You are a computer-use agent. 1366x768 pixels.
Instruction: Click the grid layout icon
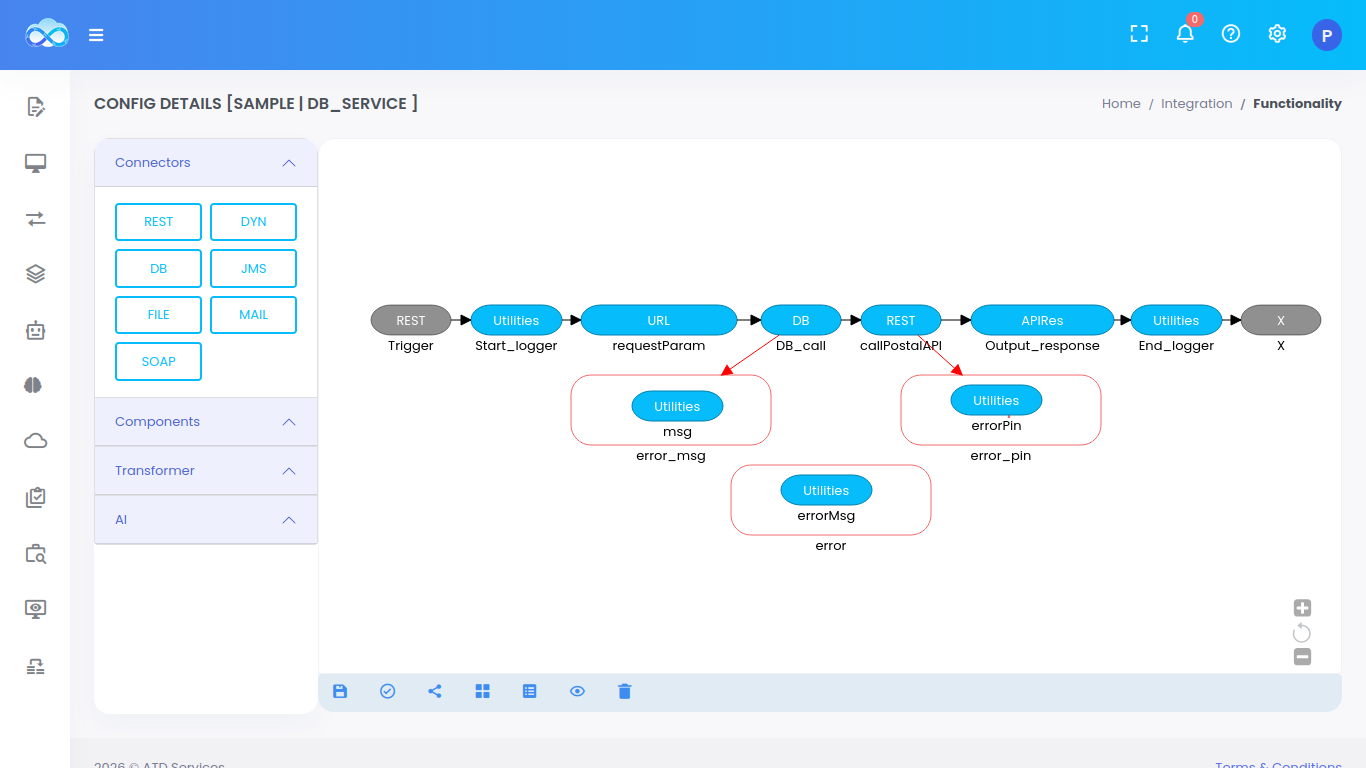pos(483,691)
